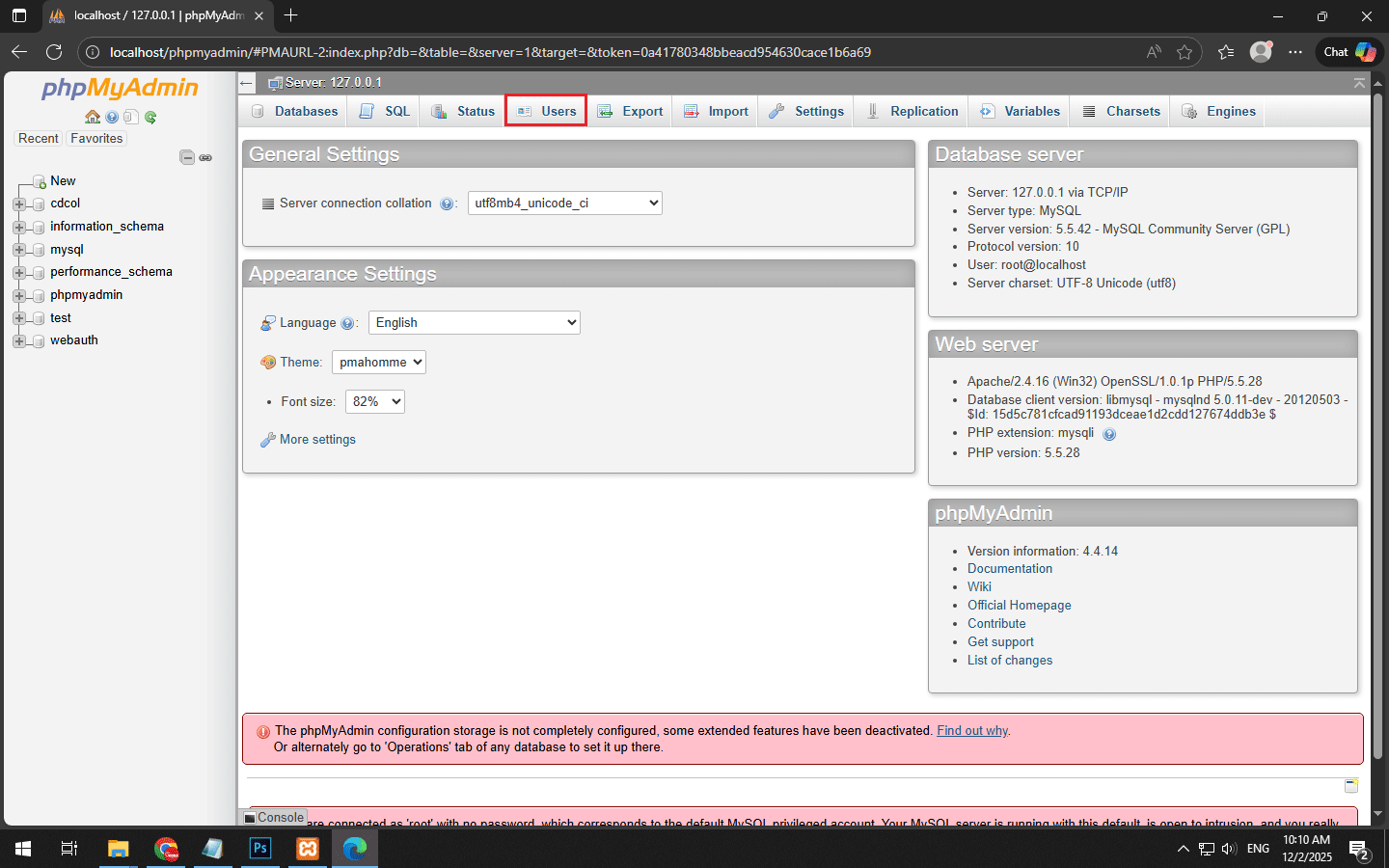
Task: Open phpMyAdmin documentation help icon in sidebar
Action: [x=112, y=117]
